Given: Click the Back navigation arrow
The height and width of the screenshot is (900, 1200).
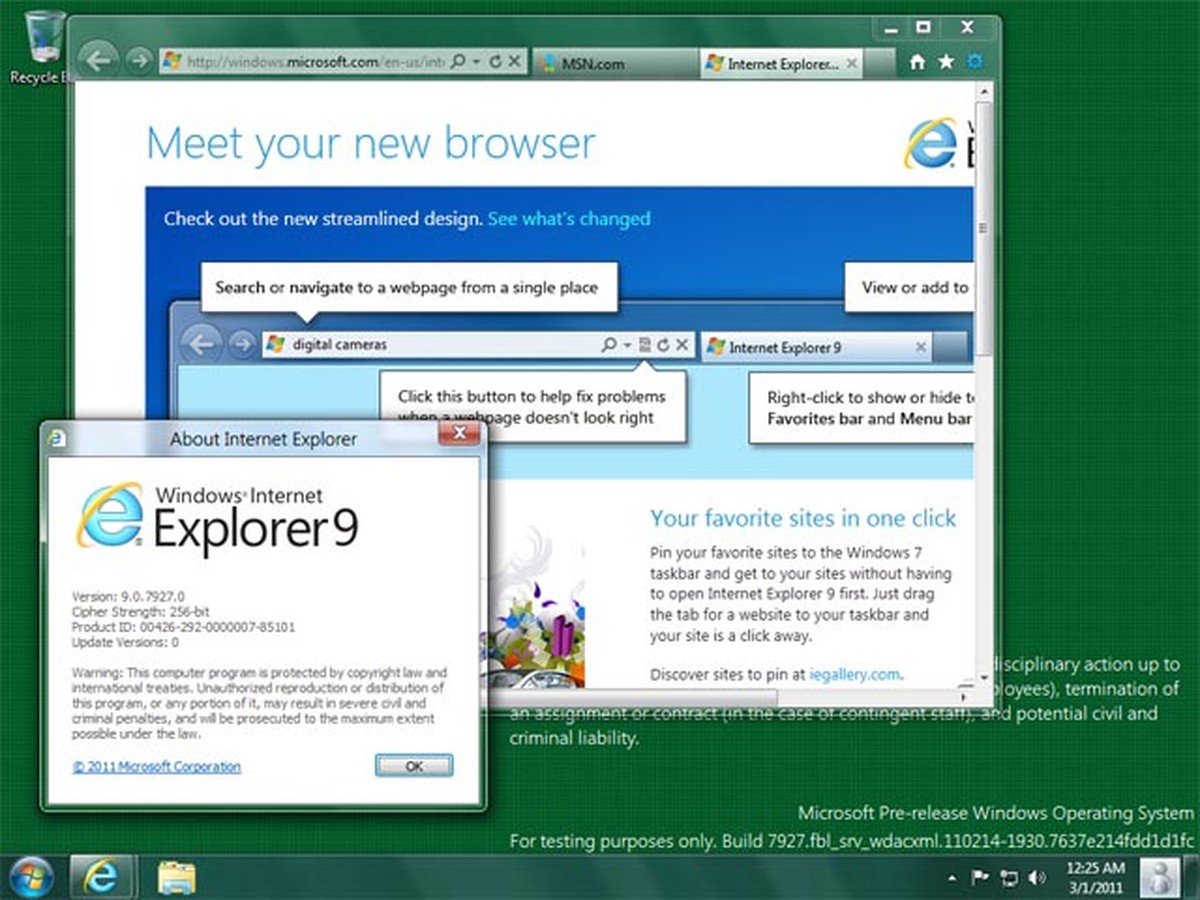Looking at the screenshot, I should coord(98,61).
